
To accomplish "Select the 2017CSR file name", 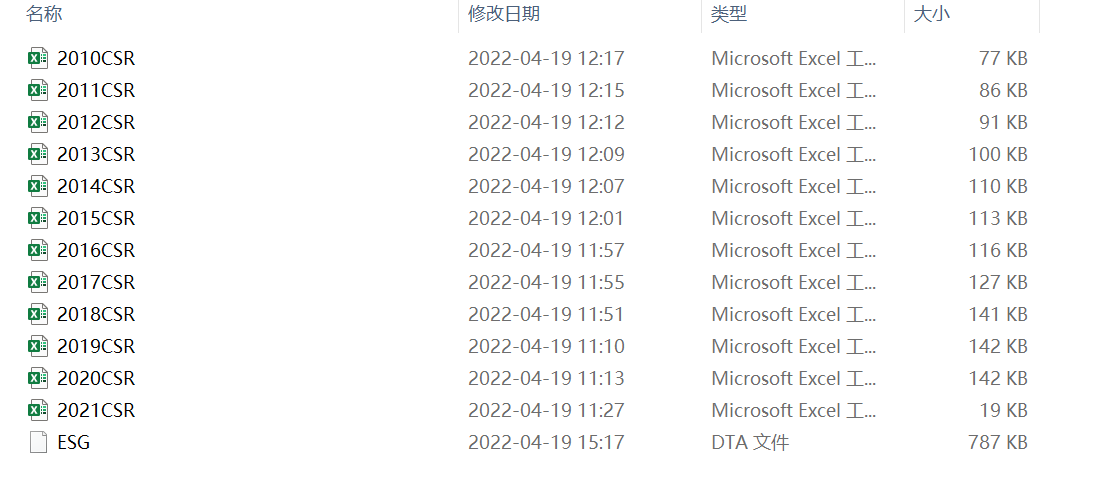I will 96,282.
